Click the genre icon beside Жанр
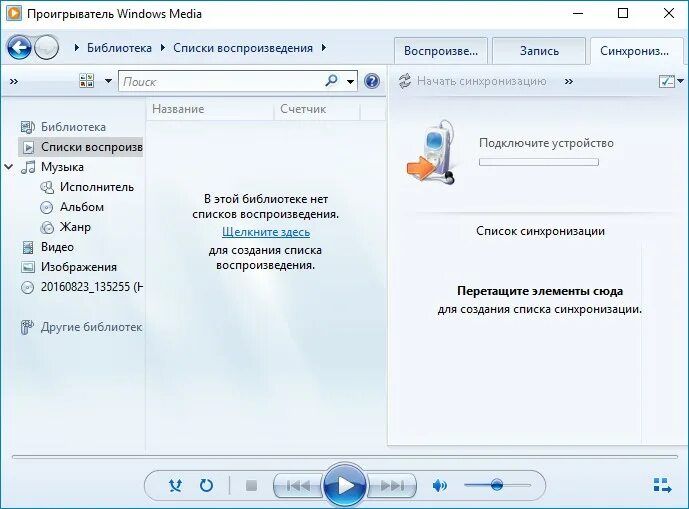The width and height of the screenshot is (689, 509). point(47,227)
